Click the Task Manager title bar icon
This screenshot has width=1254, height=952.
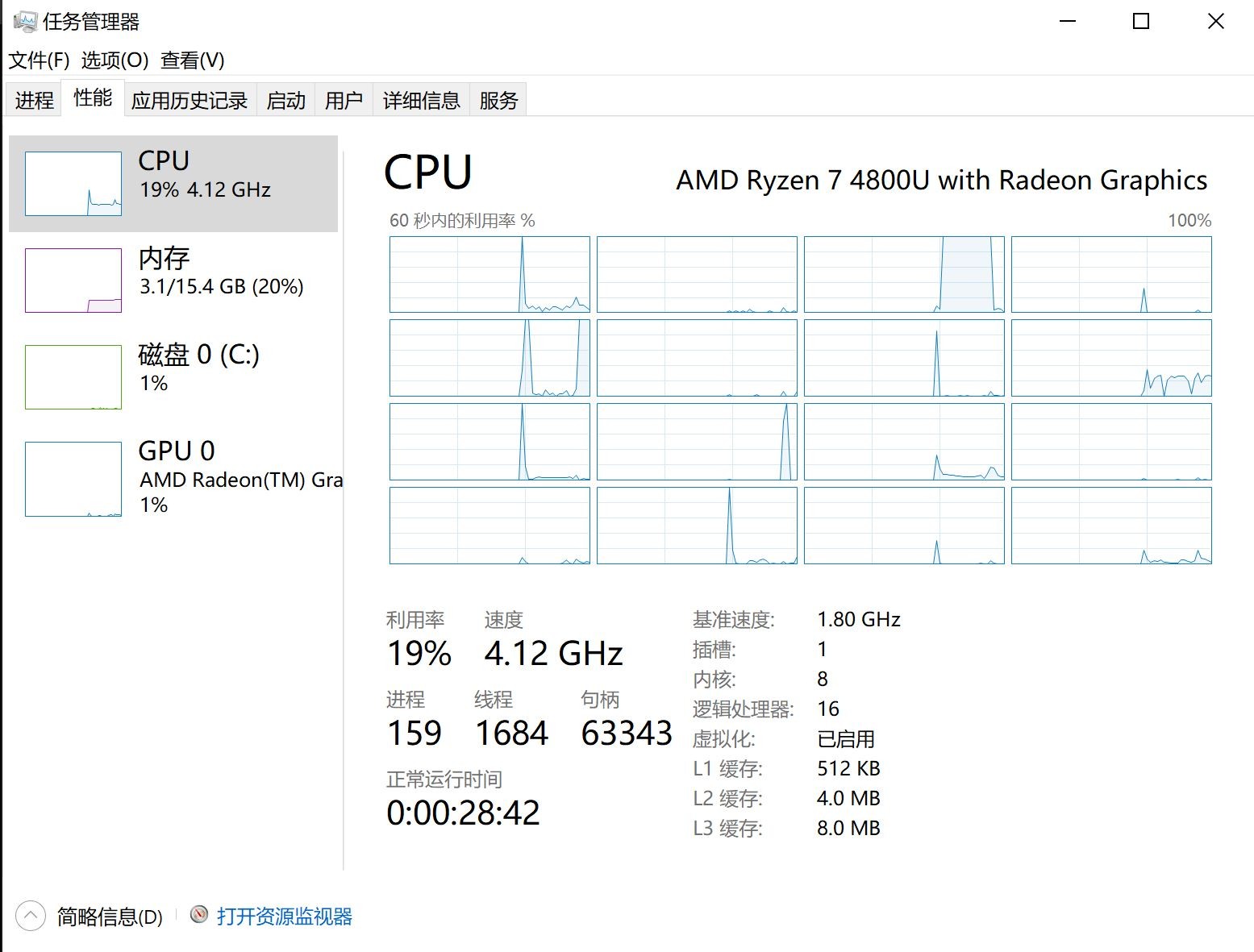click(25, 22)
